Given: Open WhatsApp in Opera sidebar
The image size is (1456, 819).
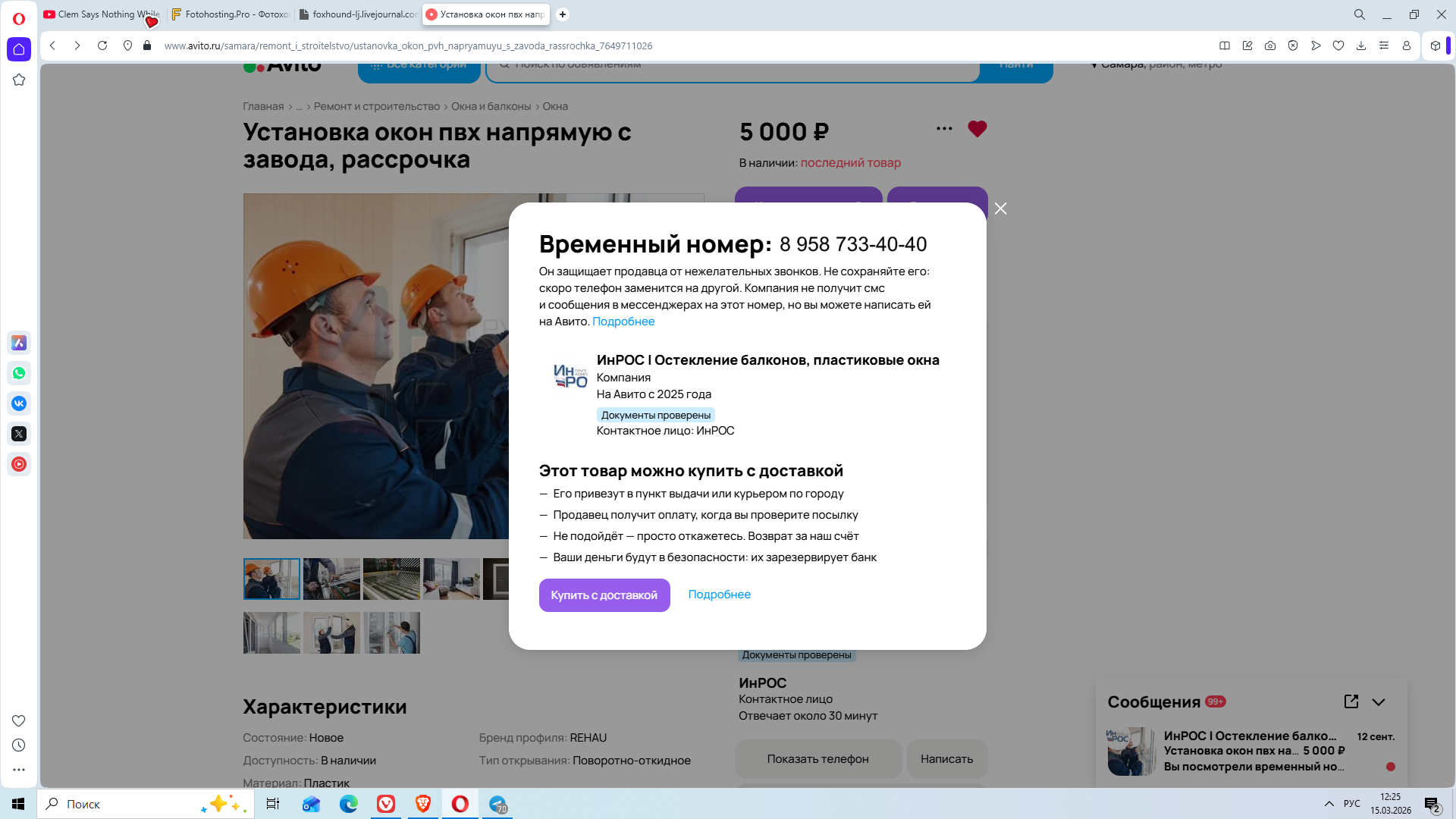Looking at the screenshot, I should point(19,373).
